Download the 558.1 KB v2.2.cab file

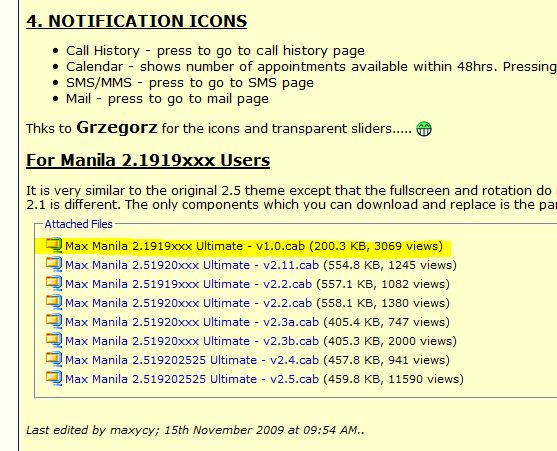(x=188, y=303)
